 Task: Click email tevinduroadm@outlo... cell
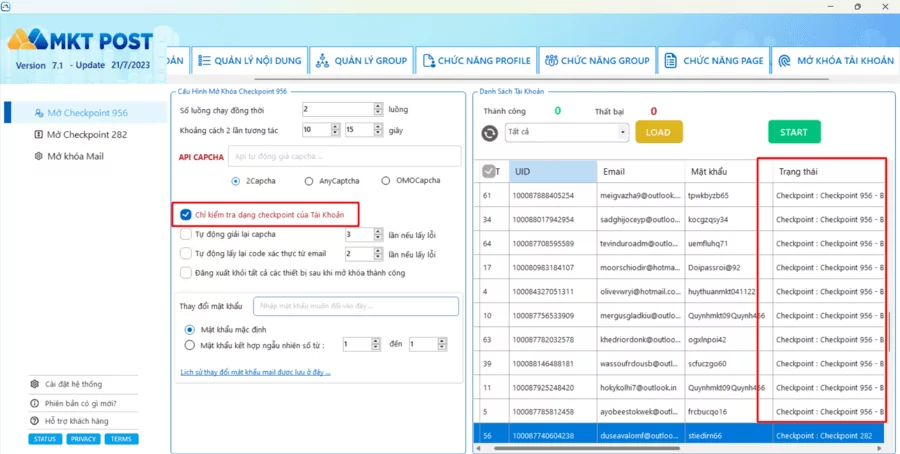pyautogui.click(x=641, y=243)
